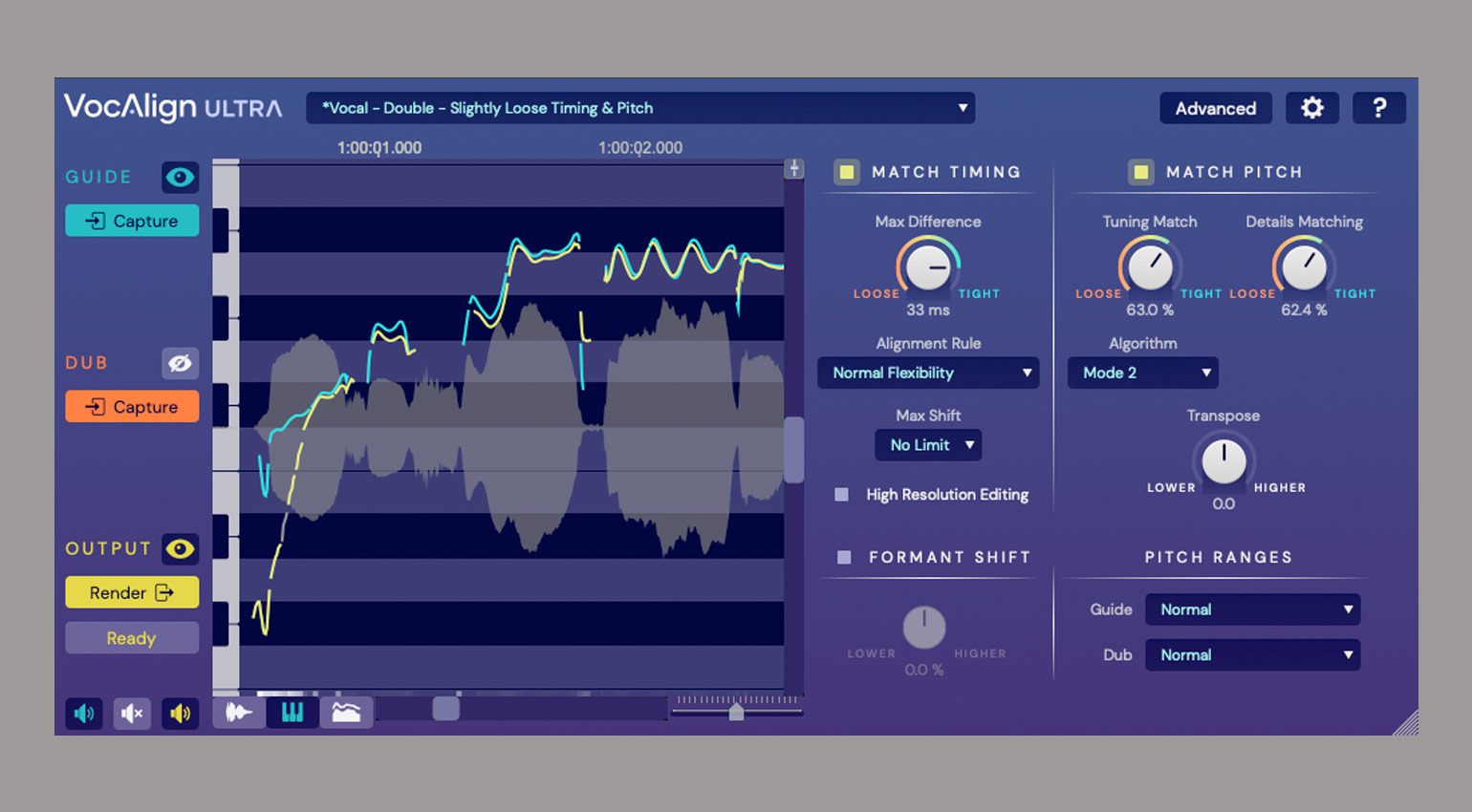Open Alignment Rule Normal Flexibility dropdown
Viewport: 1472px width, 812px height.
click(928, 373)
